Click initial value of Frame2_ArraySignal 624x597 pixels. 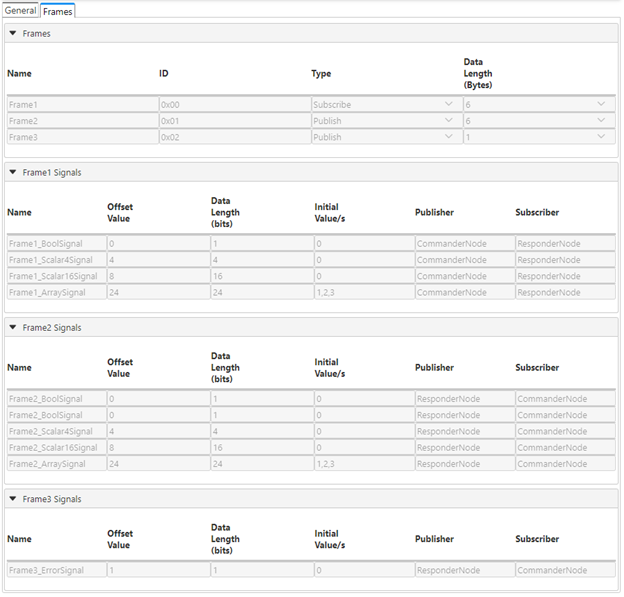coord(365,464)
